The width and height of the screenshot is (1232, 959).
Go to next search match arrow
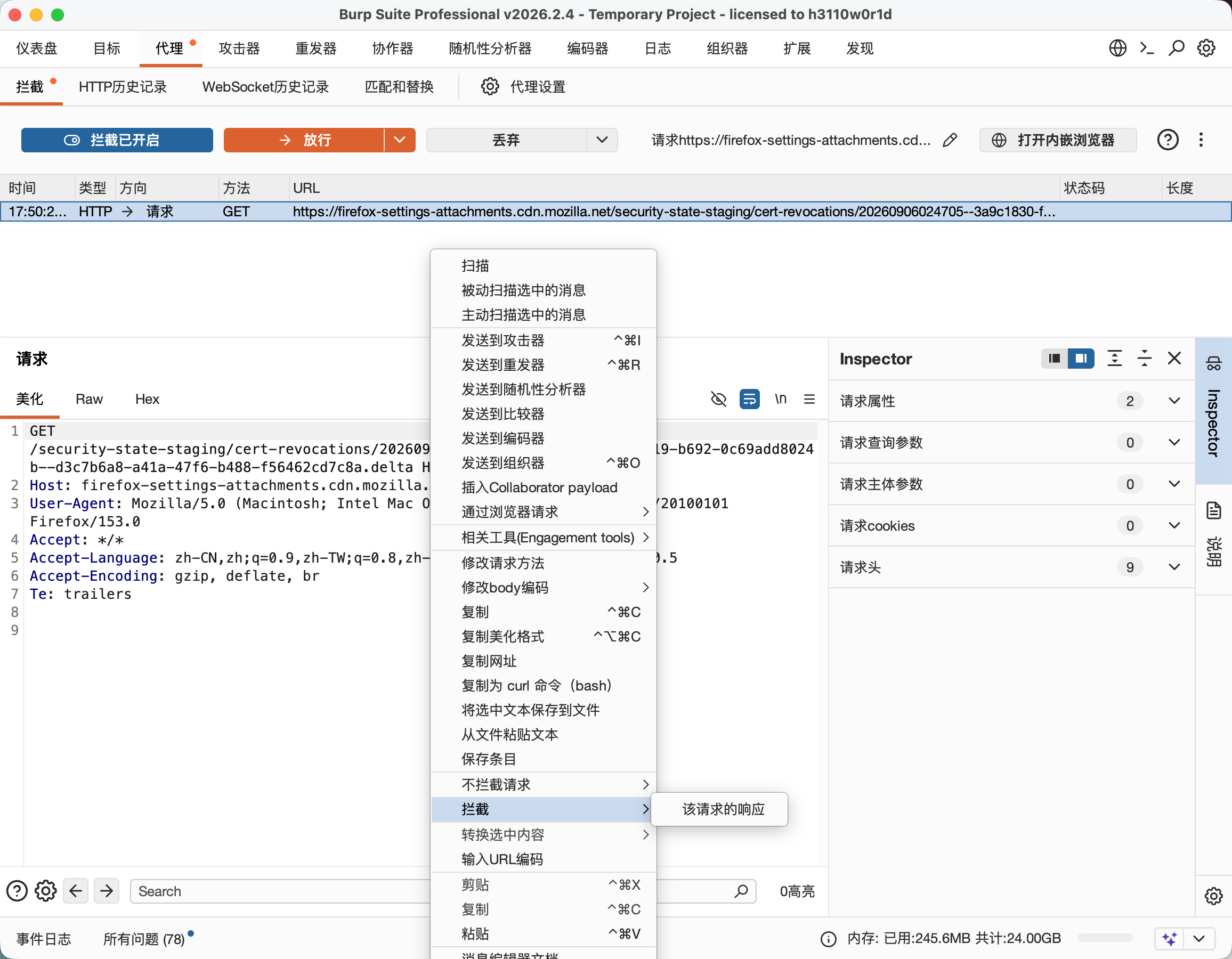coord(107,891)
